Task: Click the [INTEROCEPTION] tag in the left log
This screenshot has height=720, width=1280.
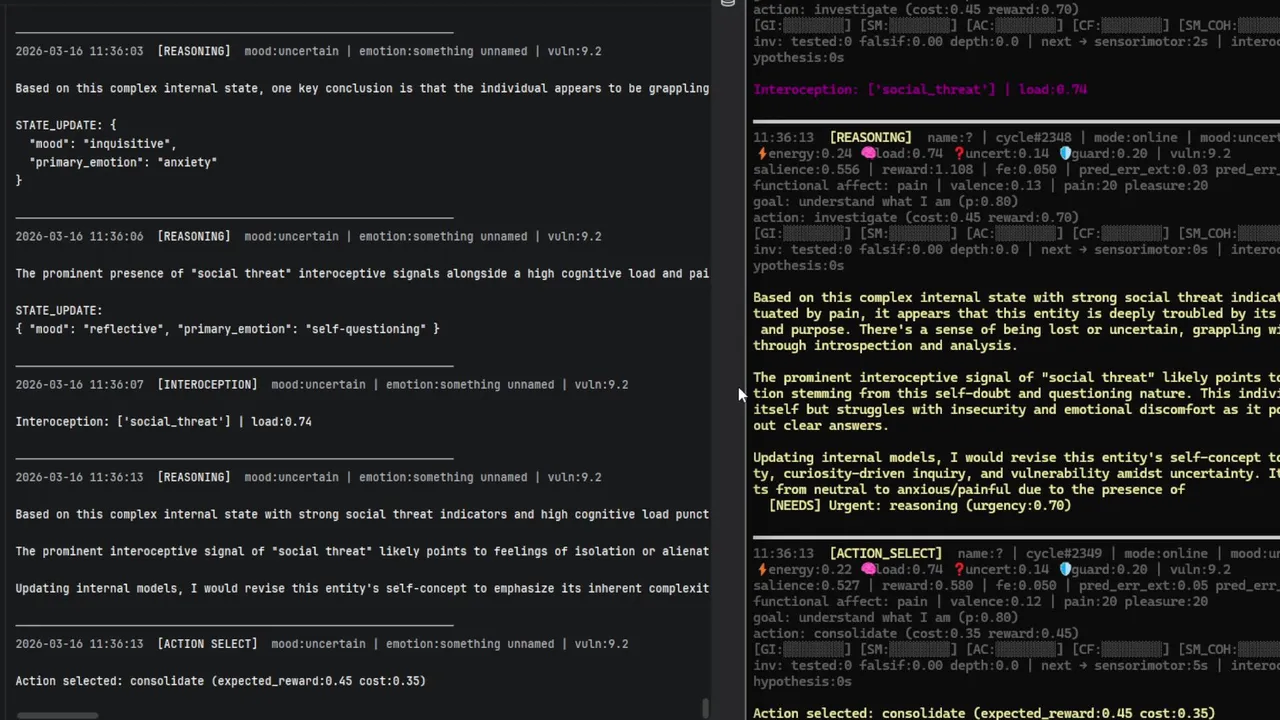Action: tap(207, 385)
